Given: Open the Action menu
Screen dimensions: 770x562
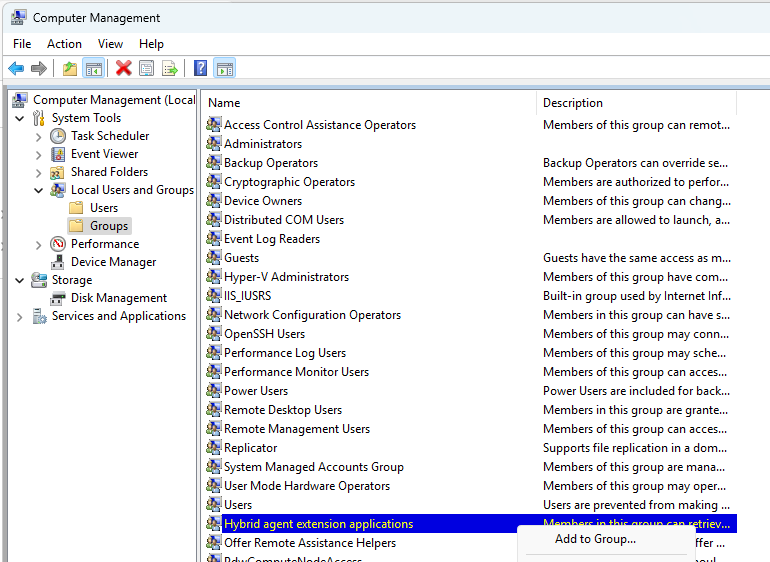Looking at the screenshot, I should 64,44.
